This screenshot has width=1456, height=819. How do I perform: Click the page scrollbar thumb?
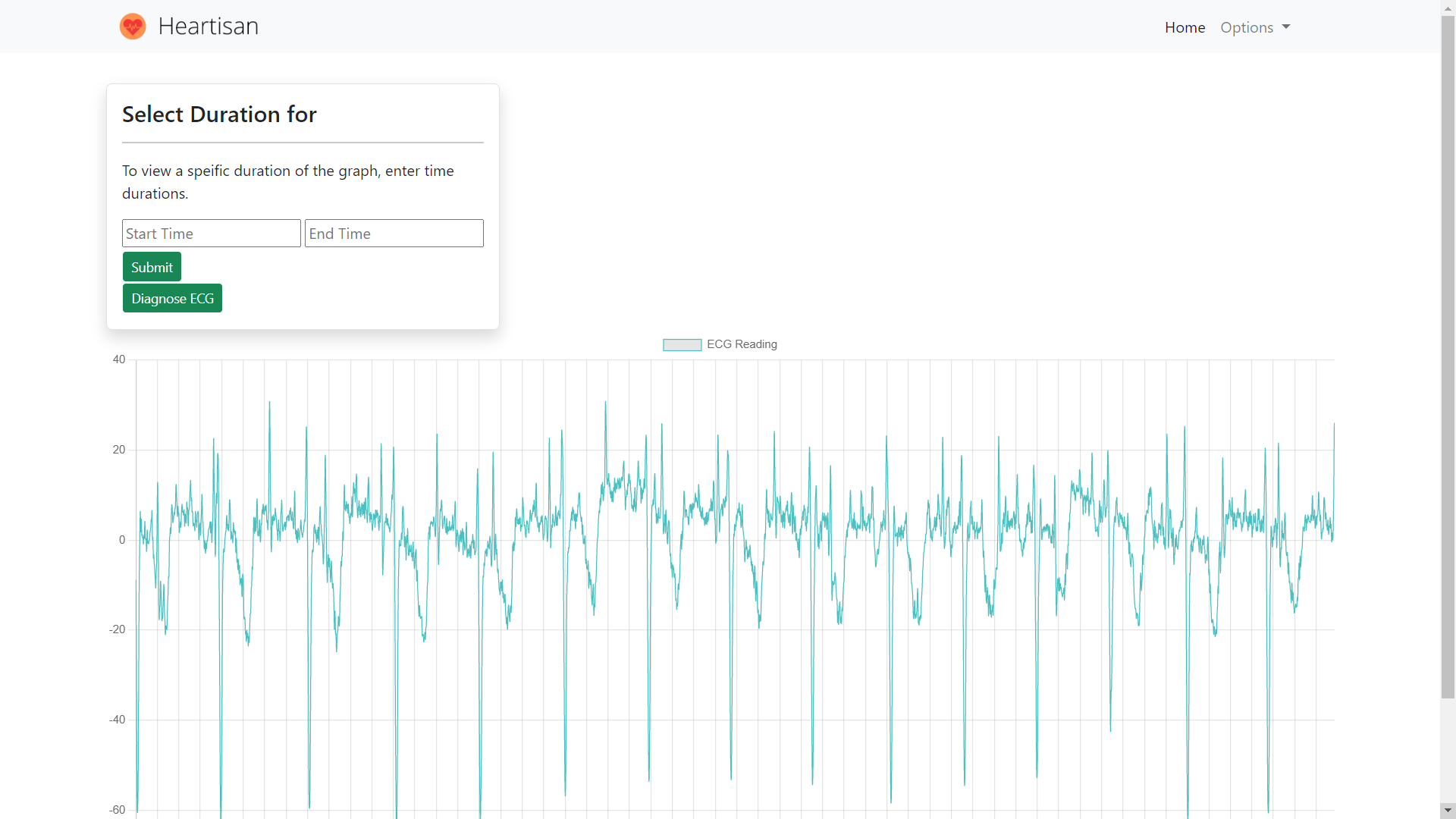click(x=1448, y=356)
